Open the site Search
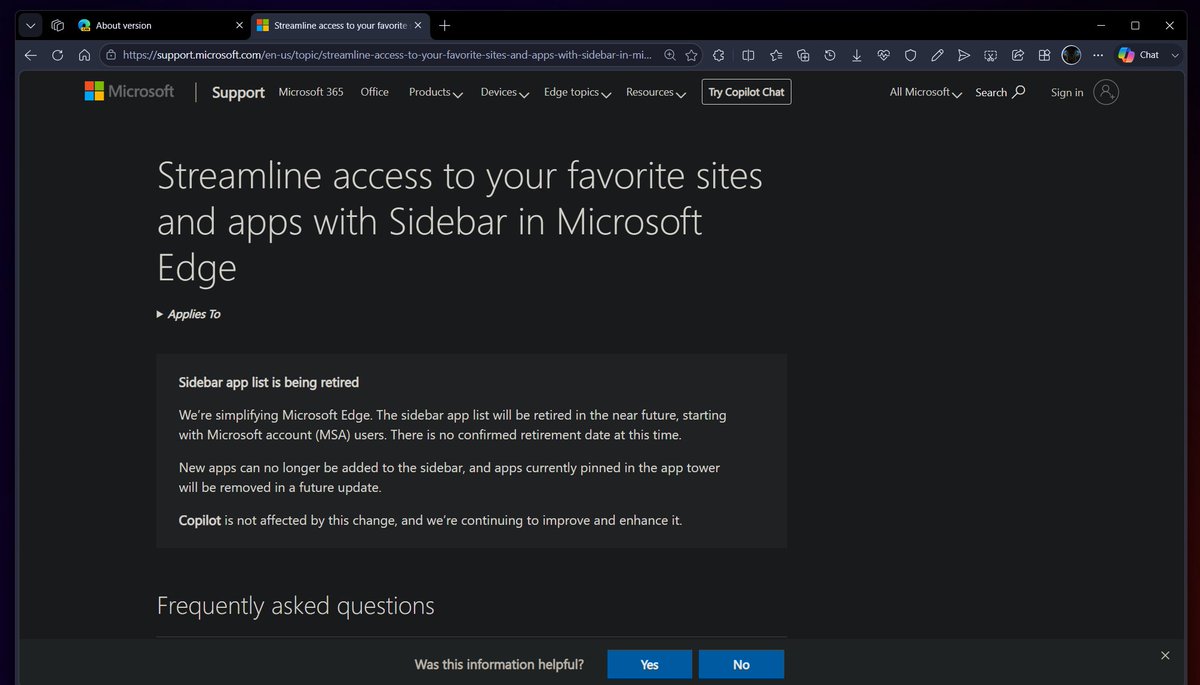The image size is (1200, 685). coord(1000,92)
